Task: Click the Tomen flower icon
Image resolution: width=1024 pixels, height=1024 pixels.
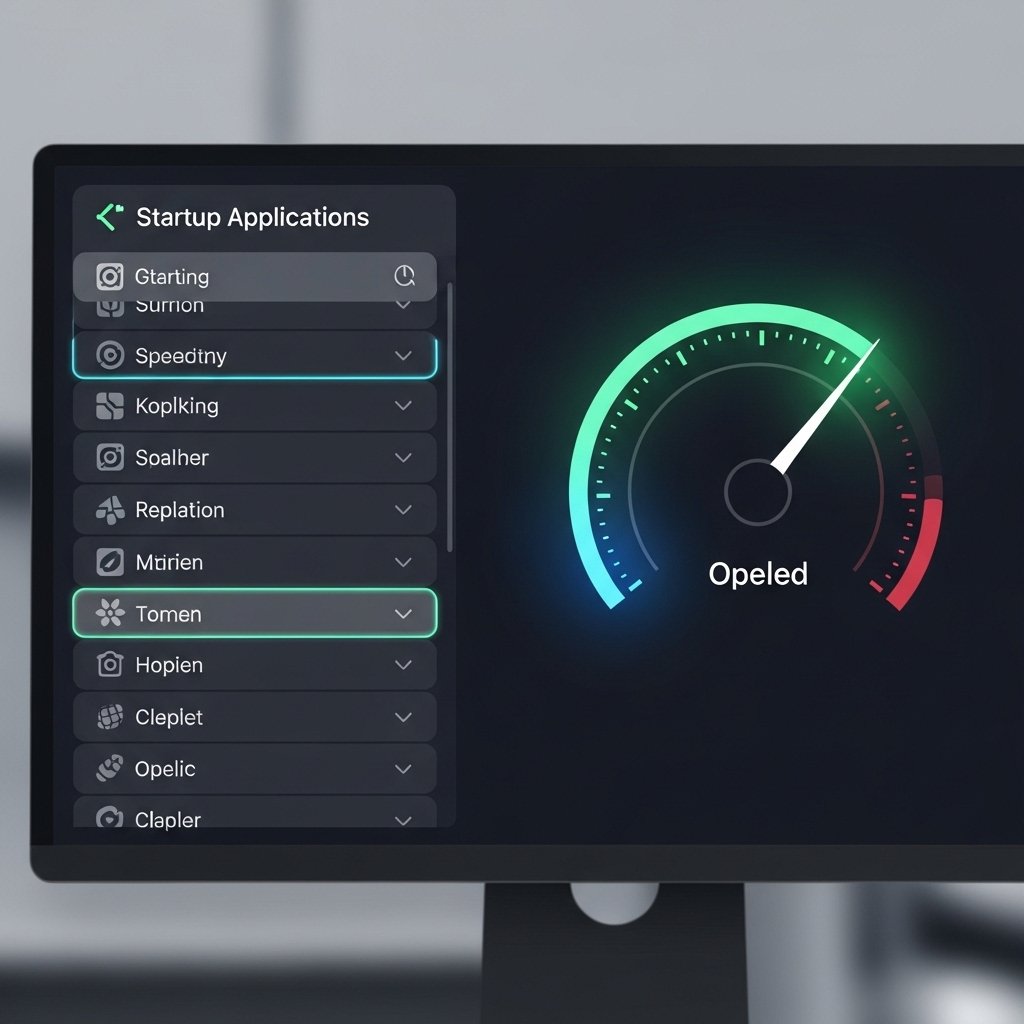Action: pos(109,614)
